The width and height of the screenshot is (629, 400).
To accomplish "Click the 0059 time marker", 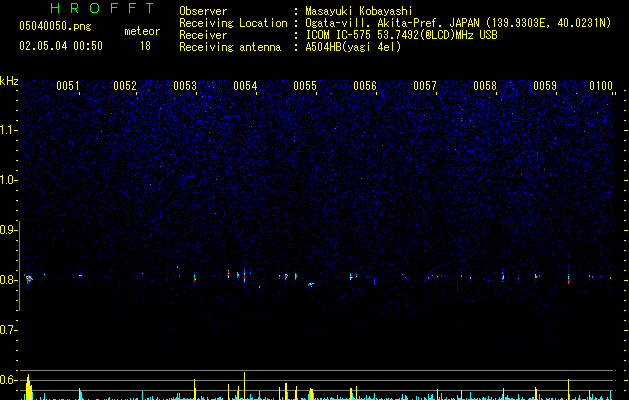I will point(545,85).
